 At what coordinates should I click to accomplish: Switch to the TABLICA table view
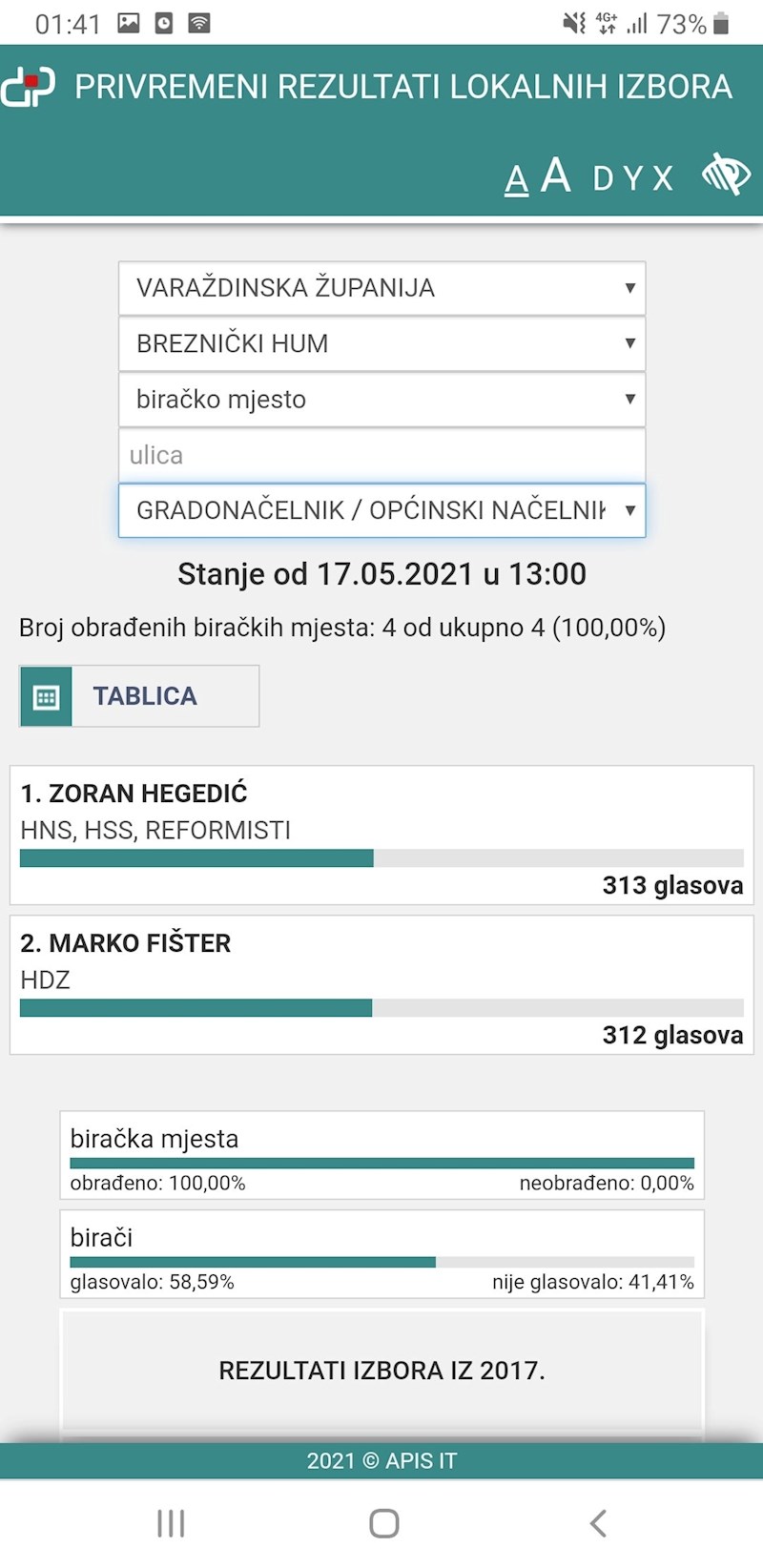[x=145, y=696]
